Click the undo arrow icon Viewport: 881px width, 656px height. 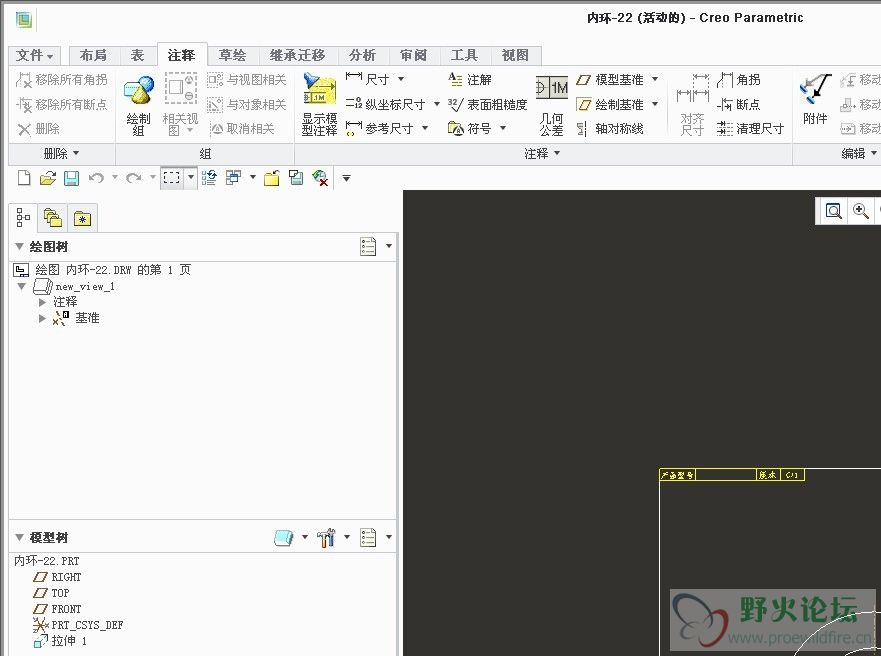pos(96,178)
